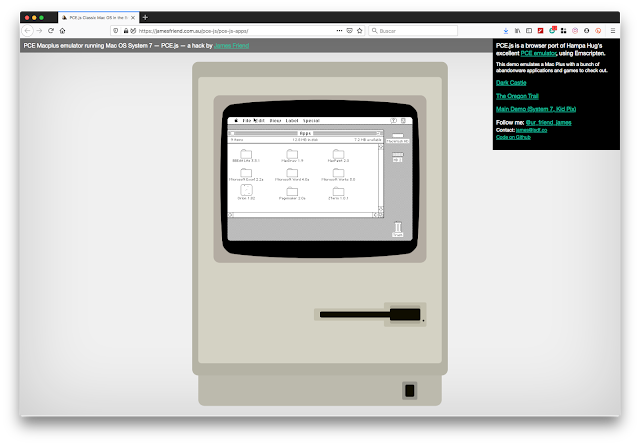Open the Special menu in emulated Mac
Screen dimensions: 640x445
[x=311, y=121]
